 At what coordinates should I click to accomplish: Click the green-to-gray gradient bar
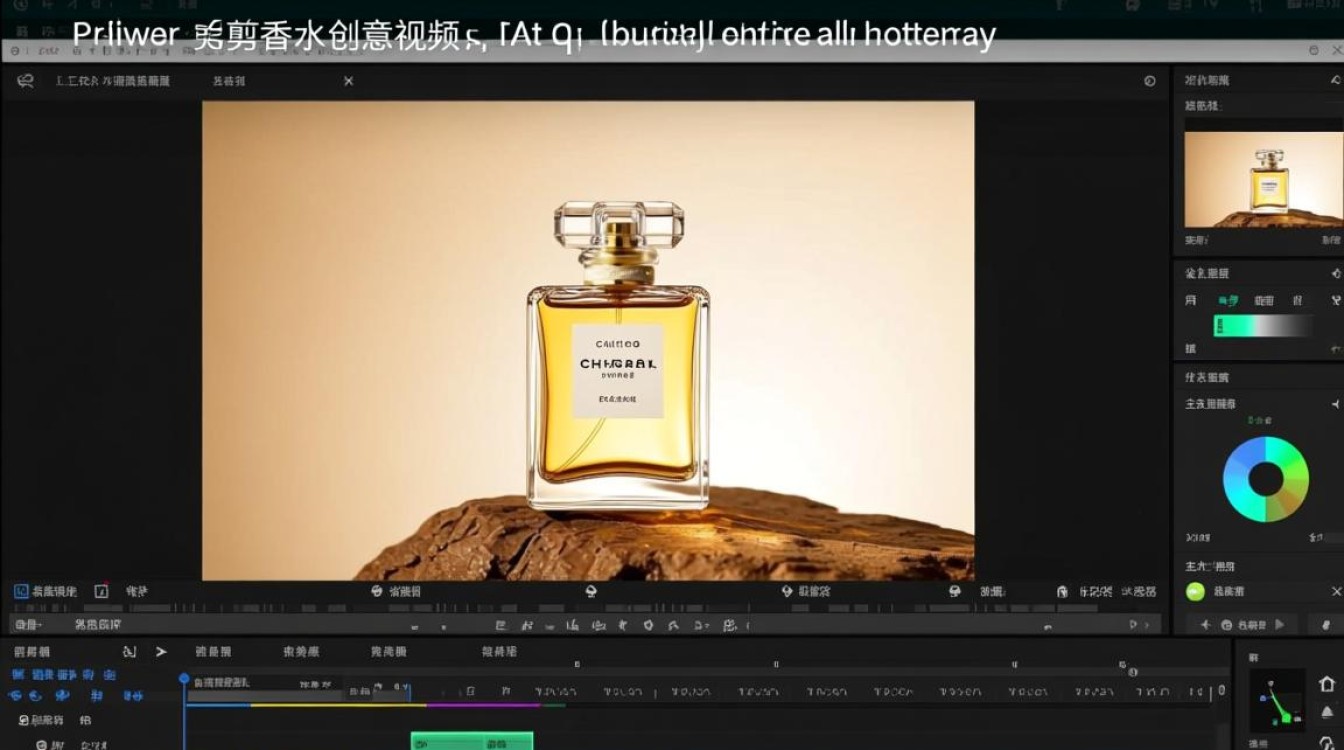[x=1264, y=326]
